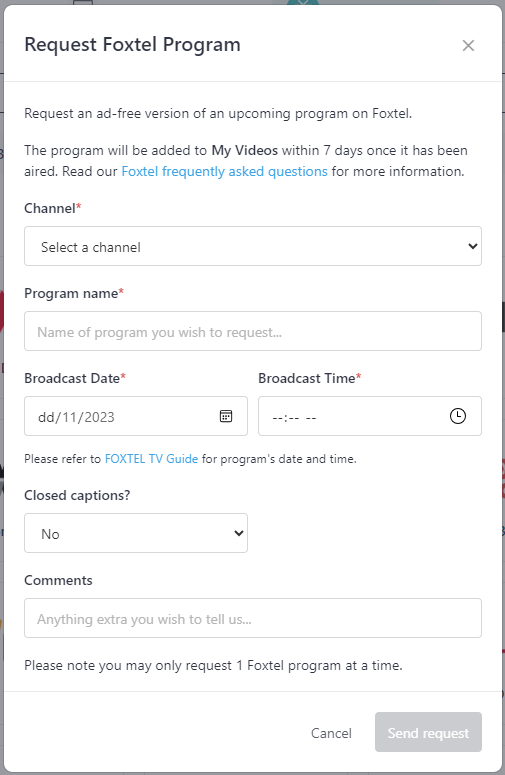This screenshot has width=505, height=775.
Task: Expand the Closed captions dropdown showing No
Action: tap(136, 533)
